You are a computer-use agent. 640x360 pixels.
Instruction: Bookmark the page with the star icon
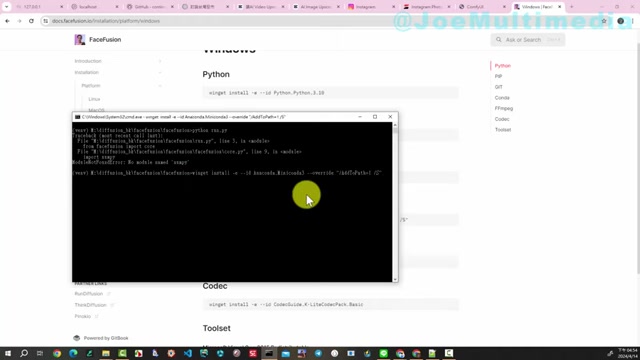(604, 21)
